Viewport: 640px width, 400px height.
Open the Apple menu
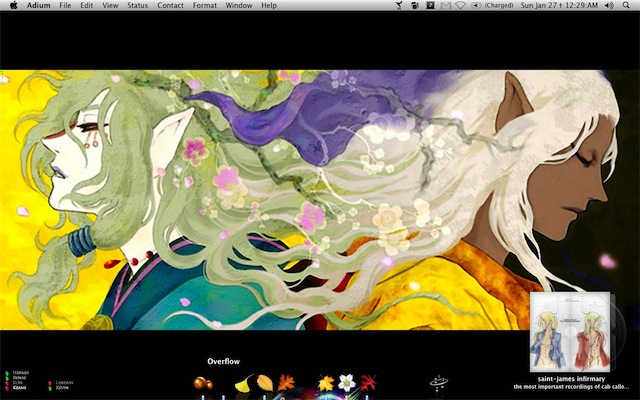pyautogui.click(x=13, y=5)
